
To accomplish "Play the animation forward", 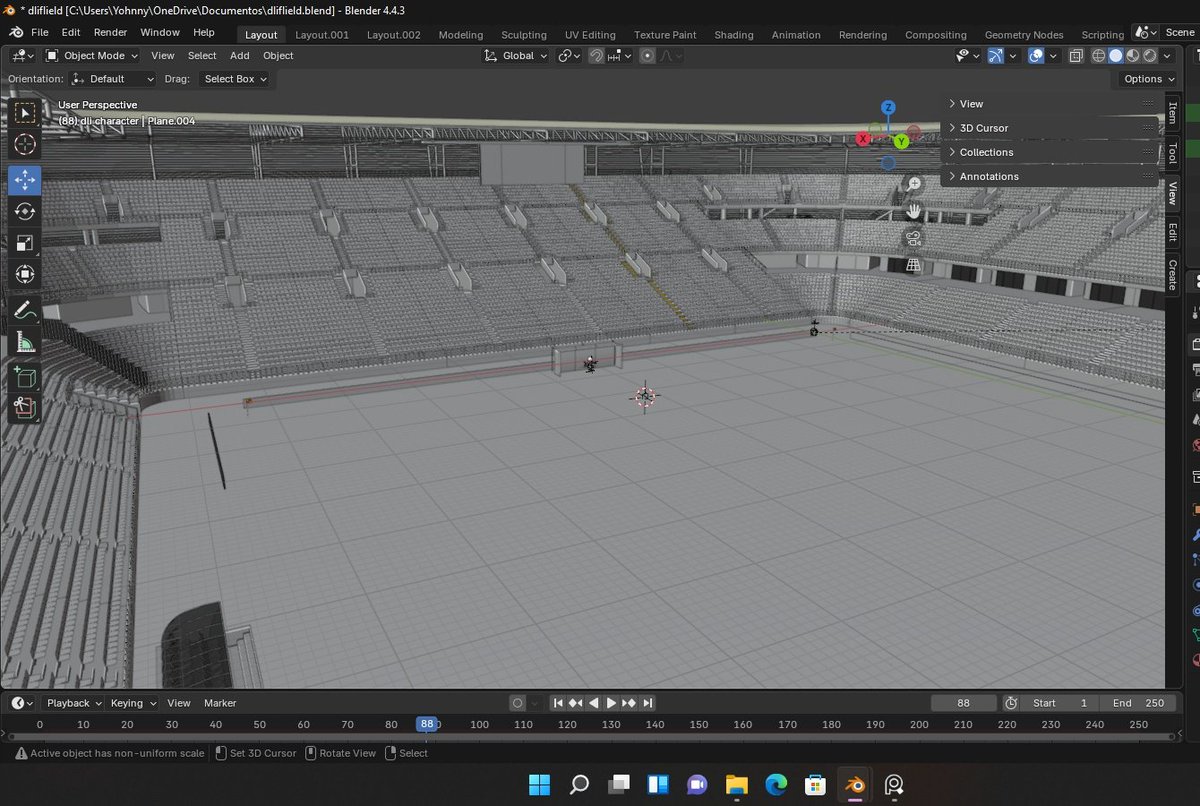I will 612,703.
